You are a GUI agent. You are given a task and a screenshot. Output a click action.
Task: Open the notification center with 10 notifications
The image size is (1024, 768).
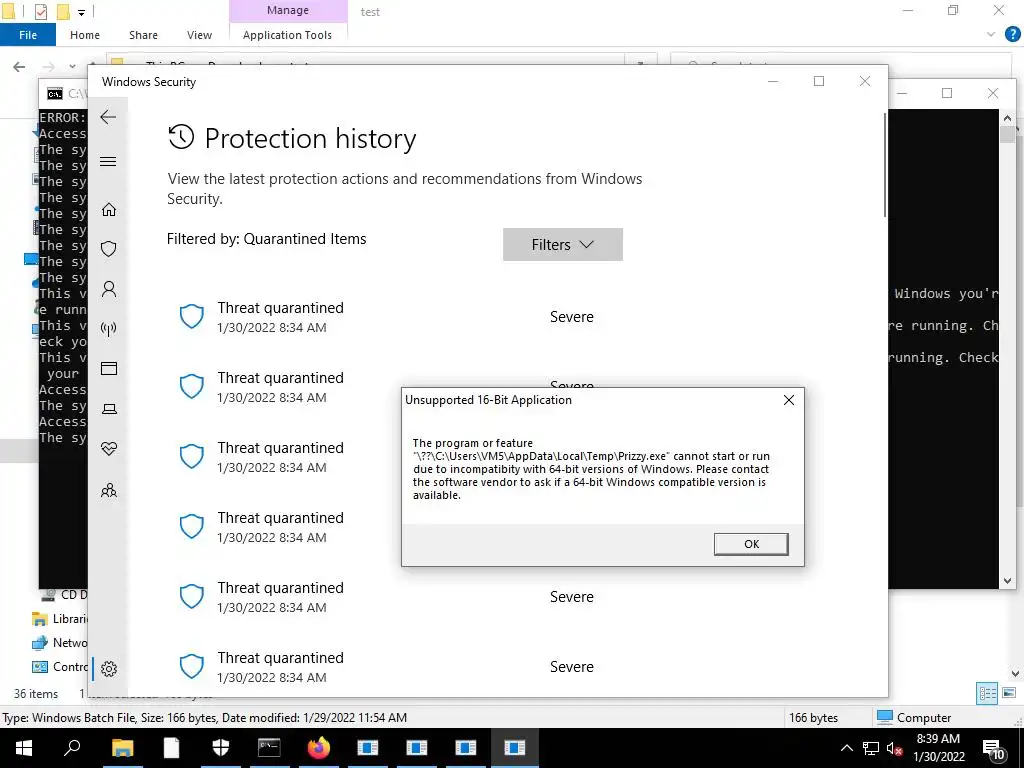point(993,748)
